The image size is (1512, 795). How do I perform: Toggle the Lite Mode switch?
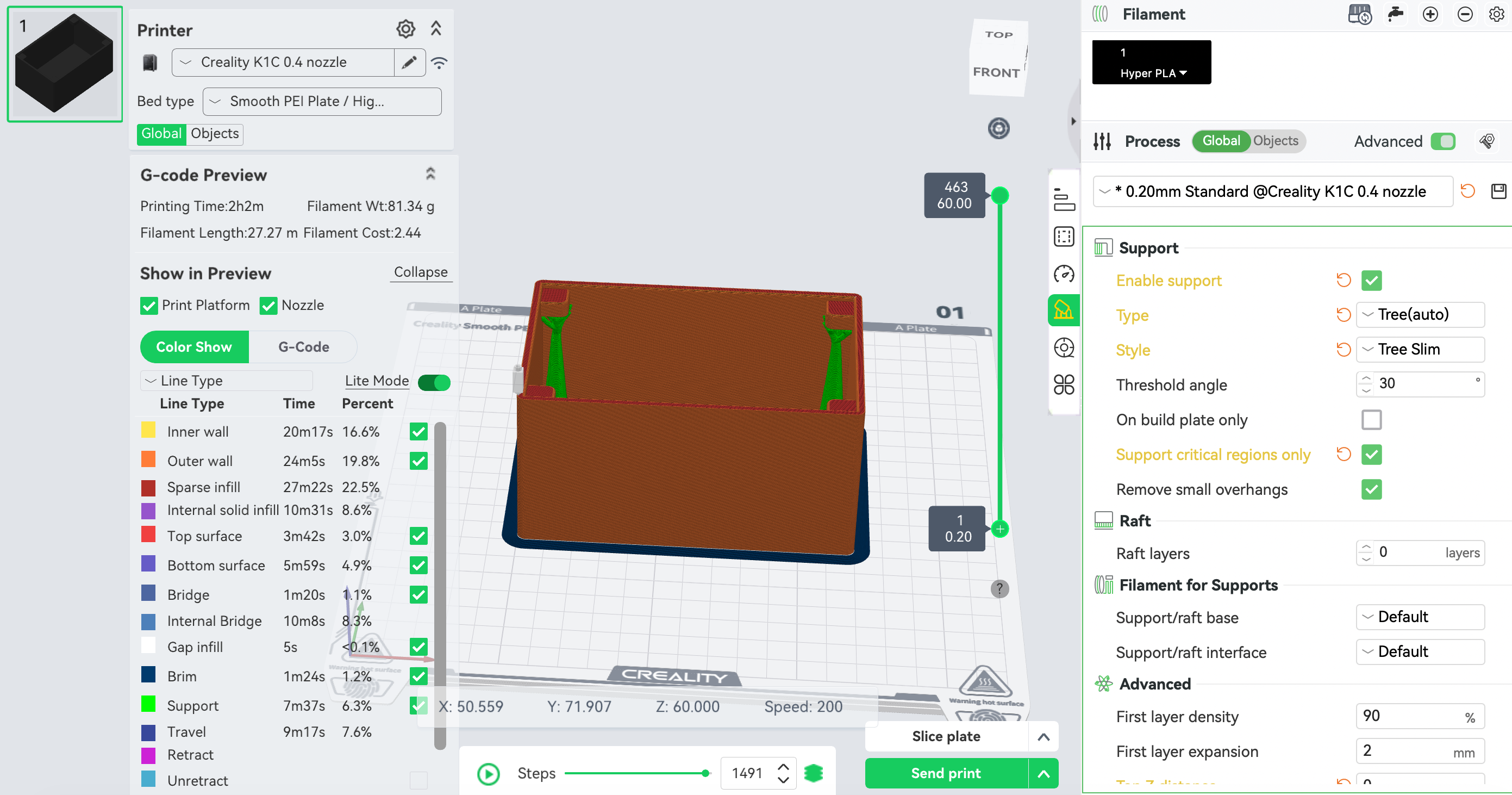434,382
